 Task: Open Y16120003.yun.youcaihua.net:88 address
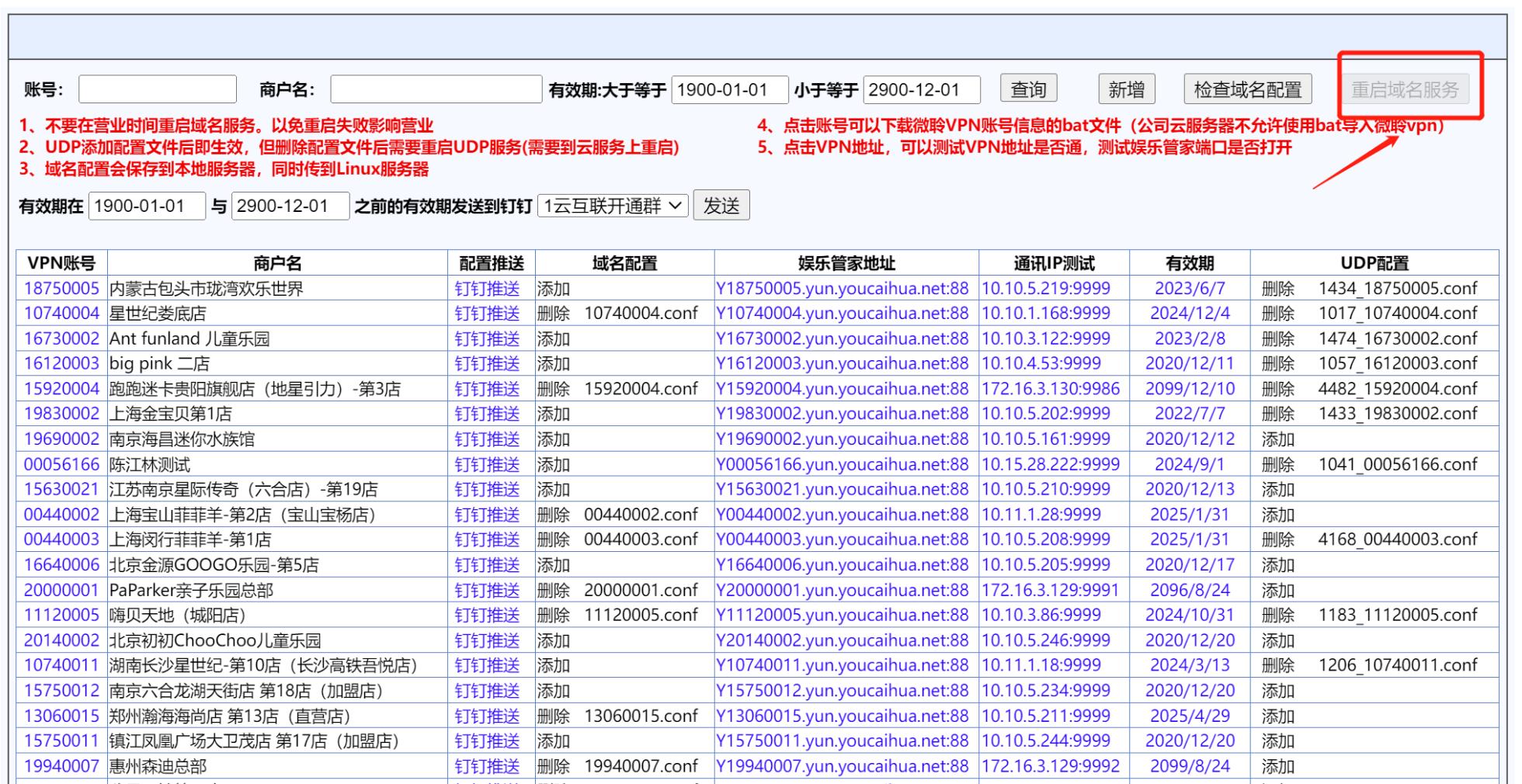coord(843,364)
